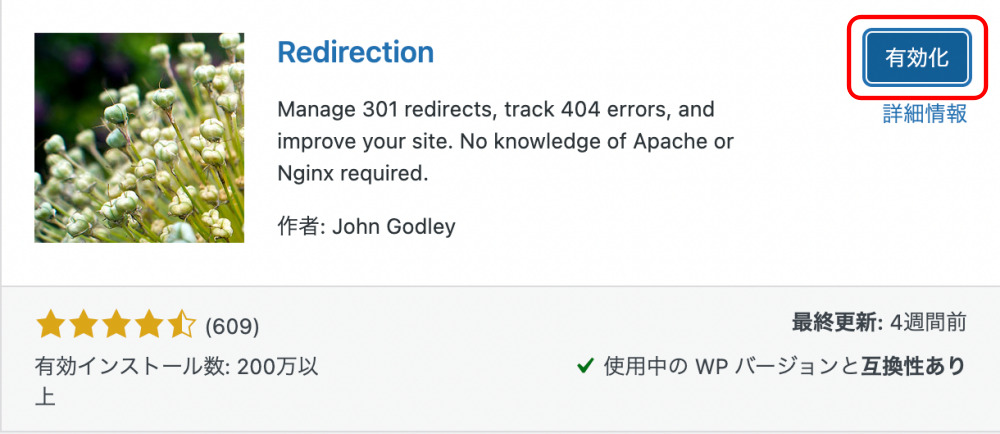Click the Redirection plugin flower thumbnail

point(139,138)
